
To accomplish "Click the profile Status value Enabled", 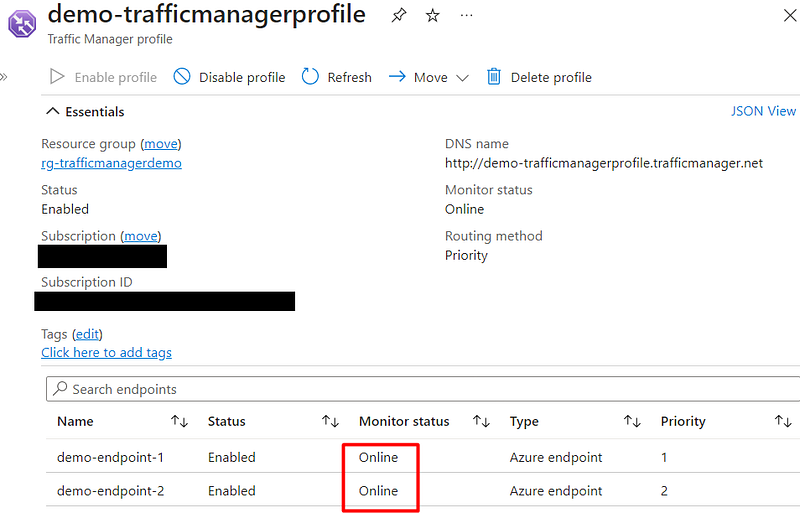I will 65,209.
